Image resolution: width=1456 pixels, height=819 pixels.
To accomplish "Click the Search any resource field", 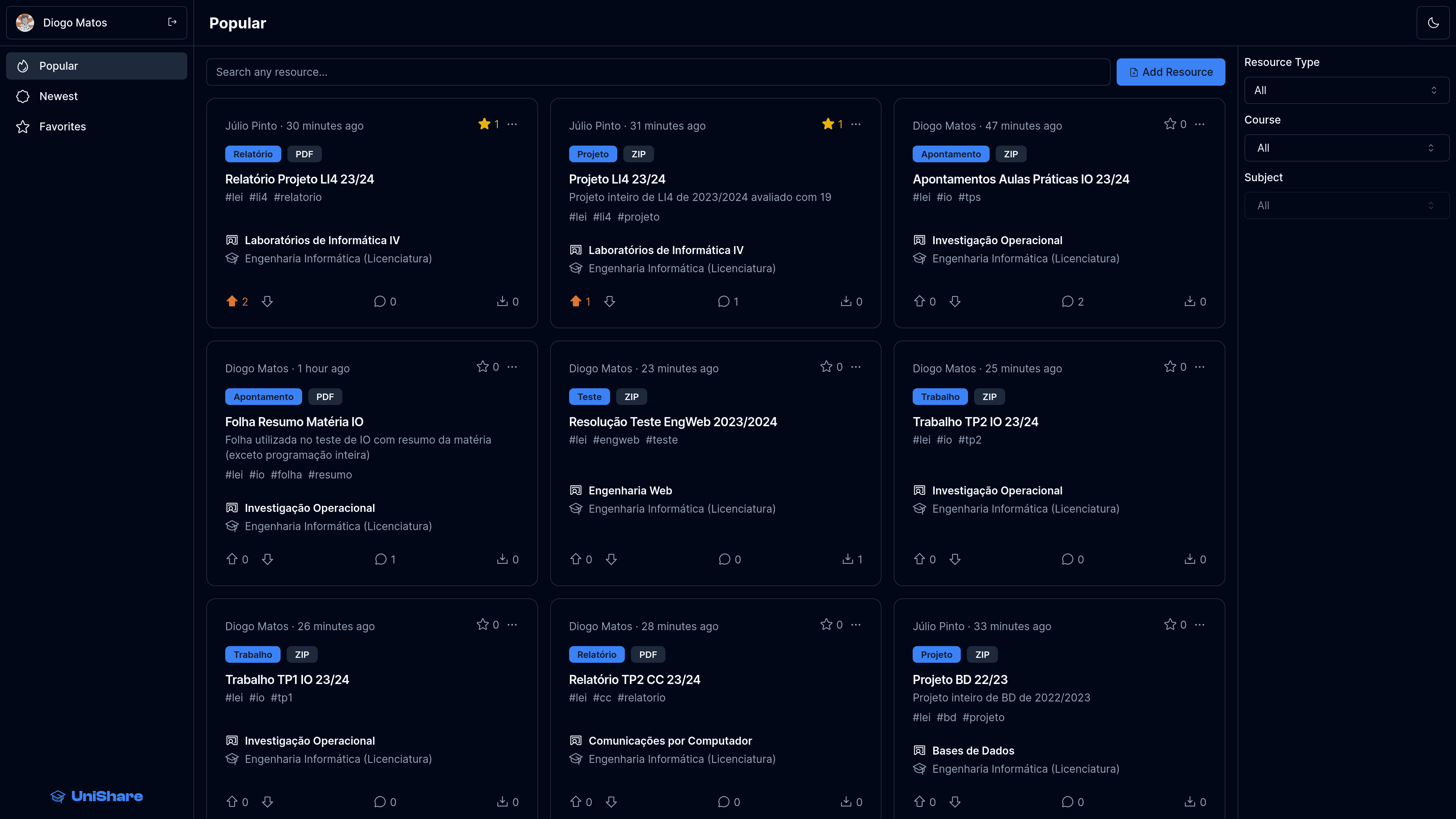I will 659,72.
